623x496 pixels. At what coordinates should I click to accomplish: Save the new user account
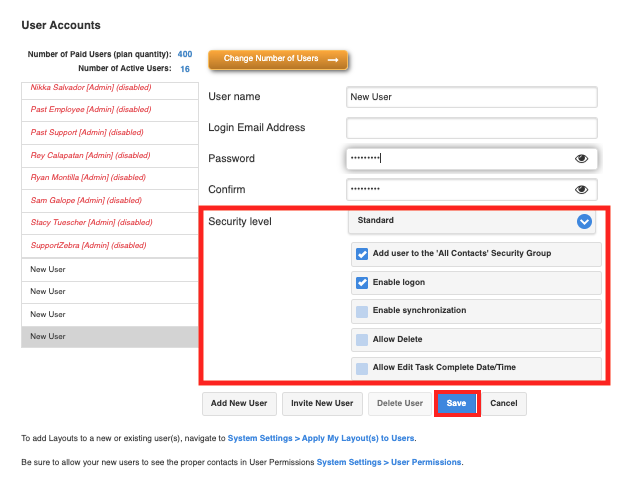(457, 403)
